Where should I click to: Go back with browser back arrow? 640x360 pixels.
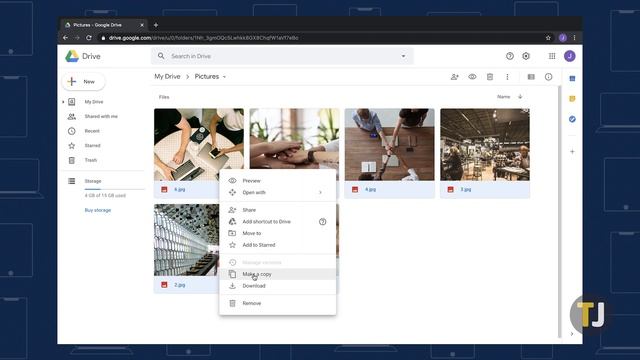point(66,38)
